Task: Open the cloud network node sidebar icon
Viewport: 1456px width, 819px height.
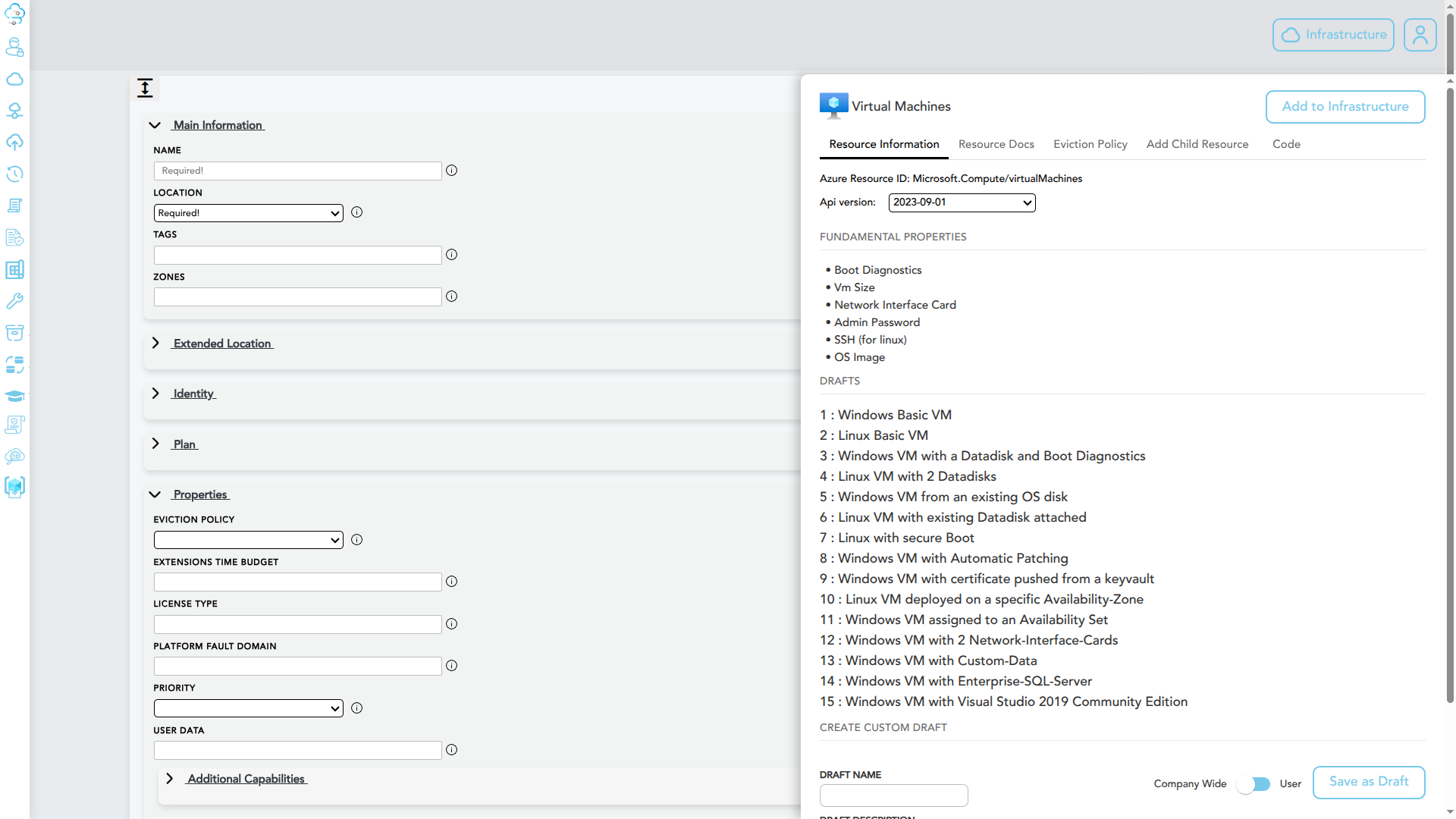Action: pos(14,111)
